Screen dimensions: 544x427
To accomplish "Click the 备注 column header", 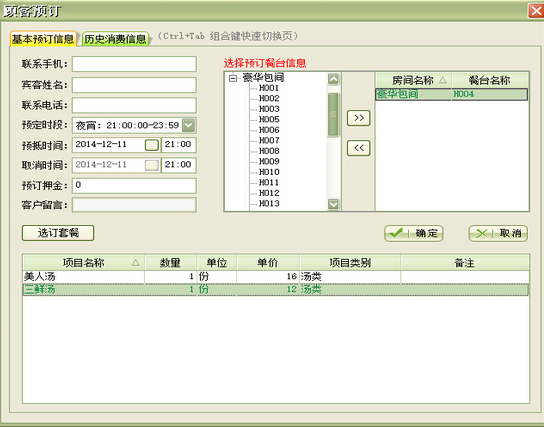I will coord(465,263).
